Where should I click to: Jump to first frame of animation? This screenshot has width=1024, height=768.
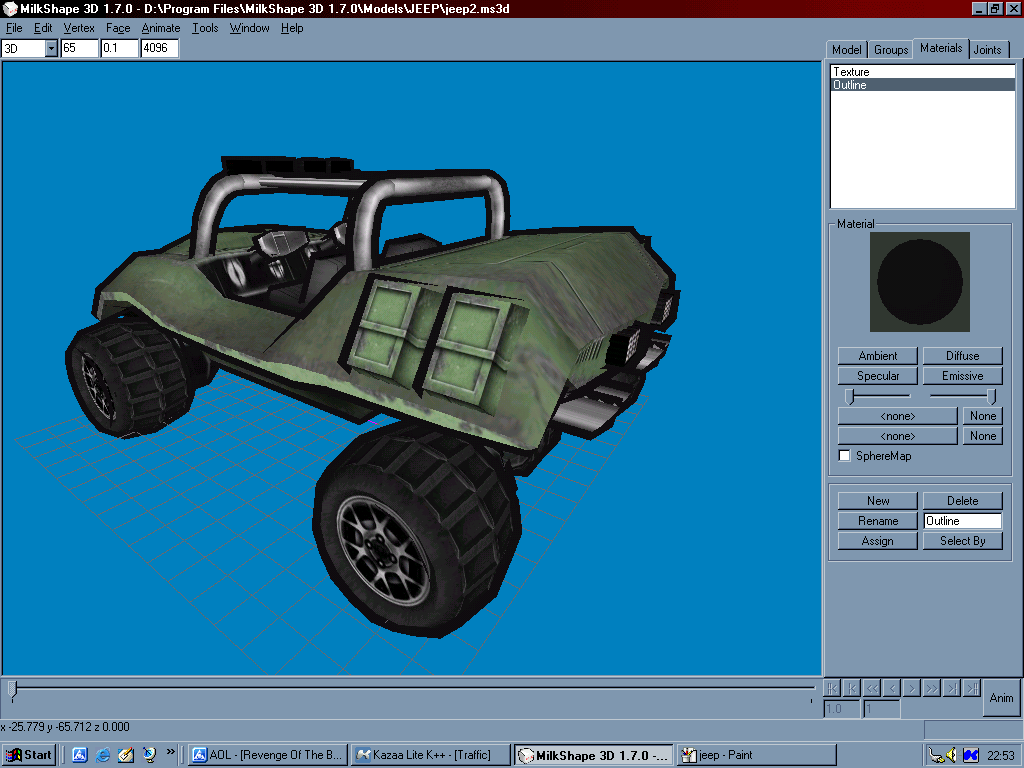click(831, 688)
